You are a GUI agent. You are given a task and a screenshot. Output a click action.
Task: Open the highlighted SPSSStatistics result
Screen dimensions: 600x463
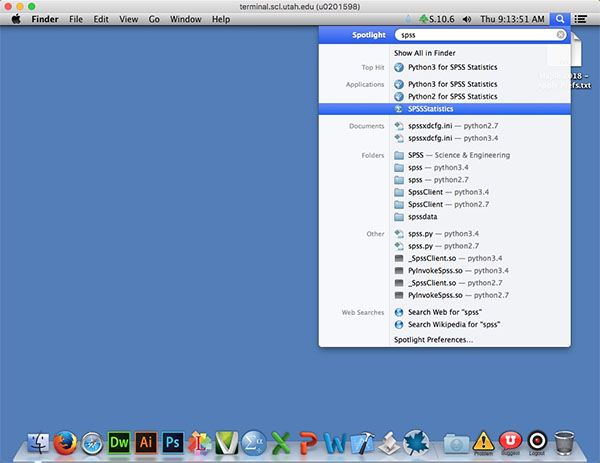coord(444,109)
